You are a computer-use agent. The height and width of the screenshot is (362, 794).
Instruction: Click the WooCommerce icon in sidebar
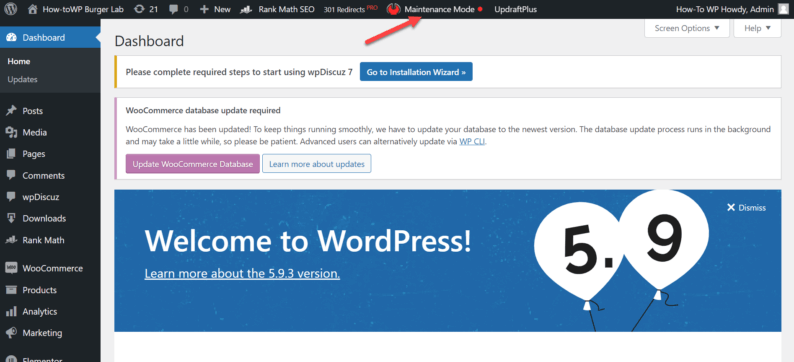coord(11,268)
